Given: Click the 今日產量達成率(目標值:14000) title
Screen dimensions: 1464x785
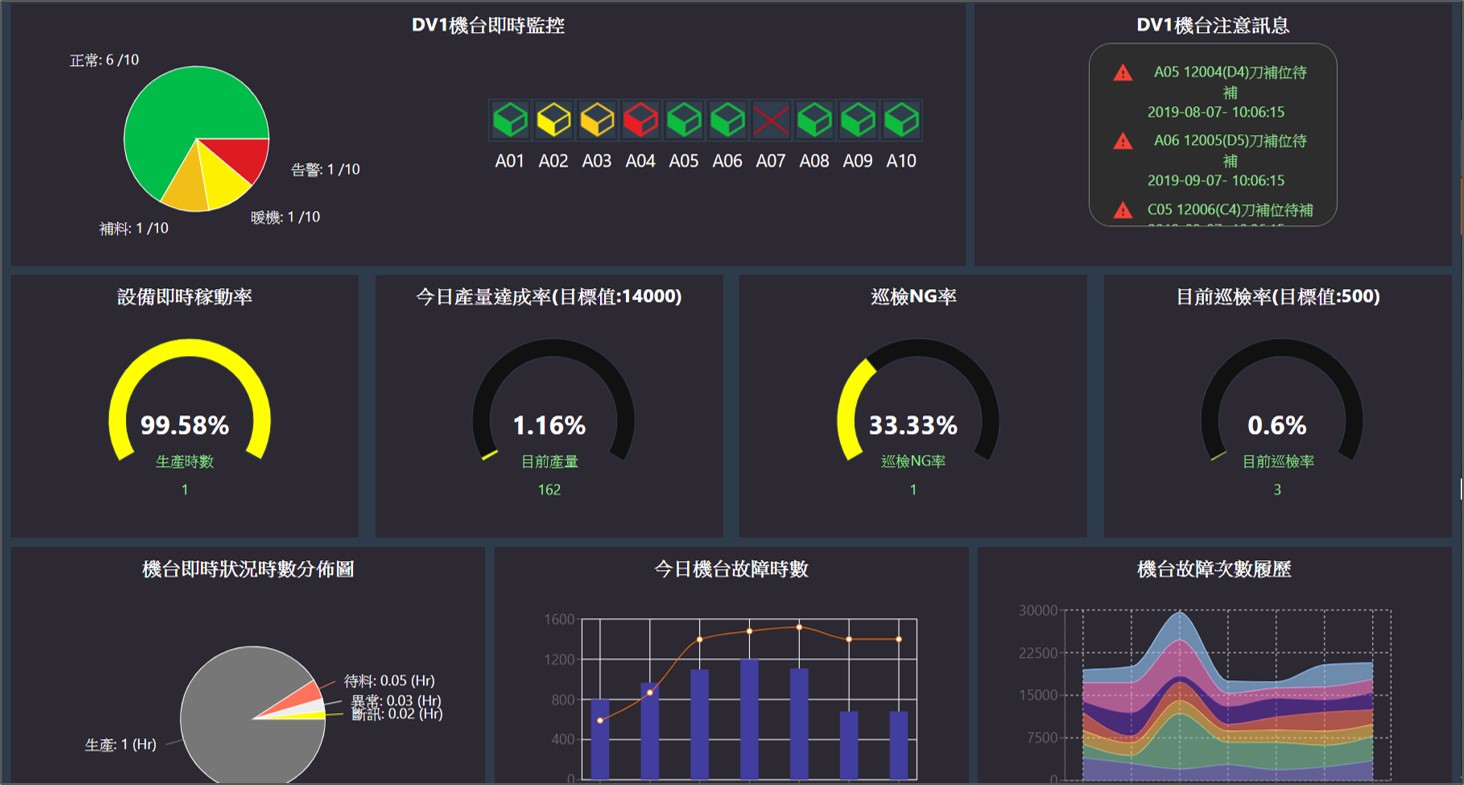Looking at the screenshot, I should [x=549, y=297].
